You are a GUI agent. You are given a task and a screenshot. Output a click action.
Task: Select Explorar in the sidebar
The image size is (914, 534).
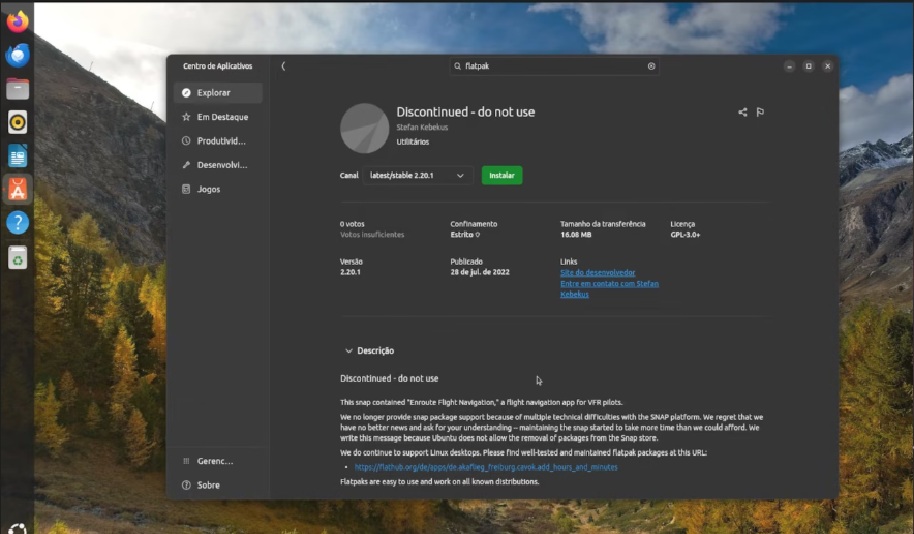[x=218, y=93]
